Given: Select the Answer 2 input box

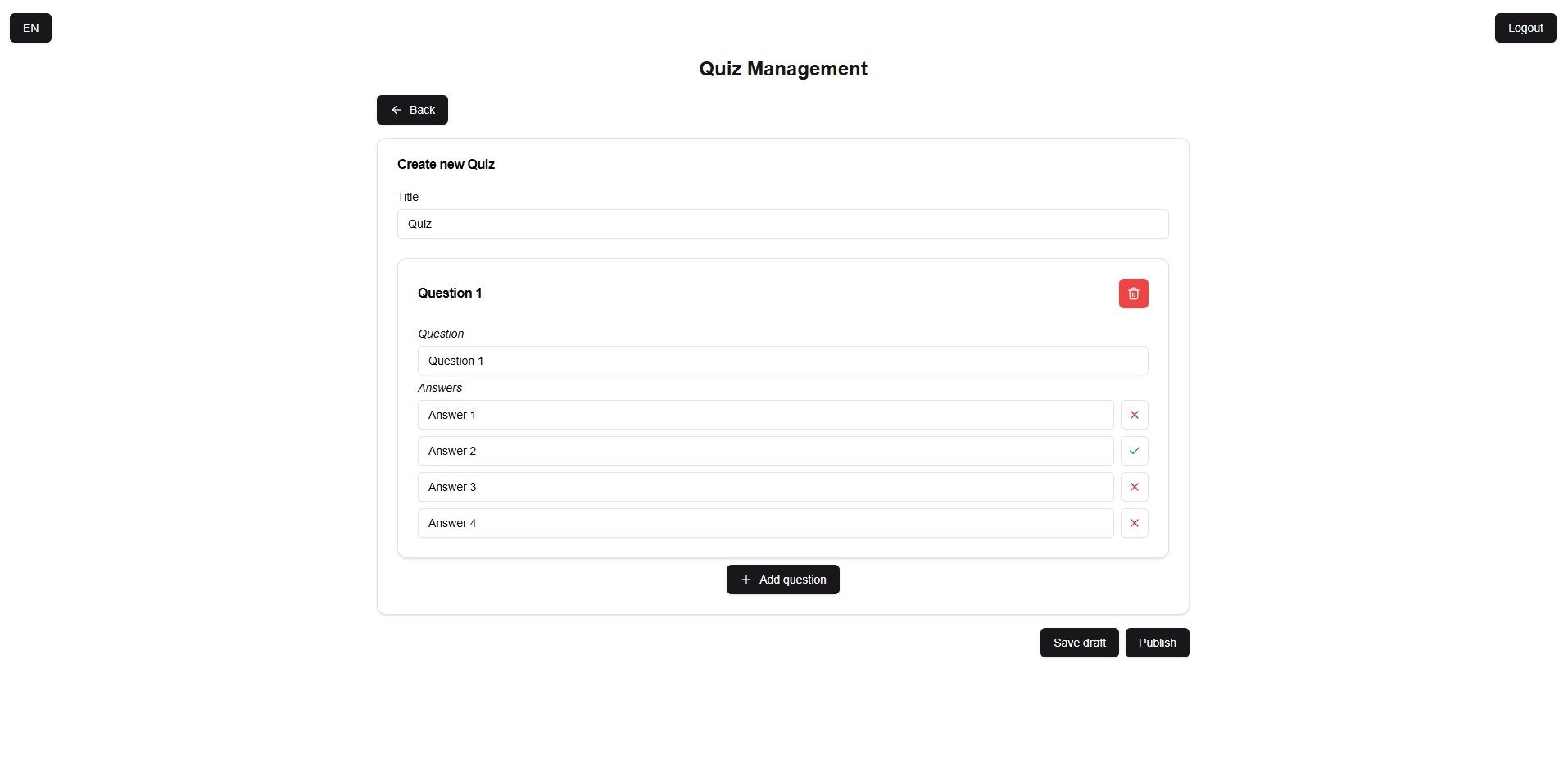Looking at the screenshot, I should click(765, 451).
